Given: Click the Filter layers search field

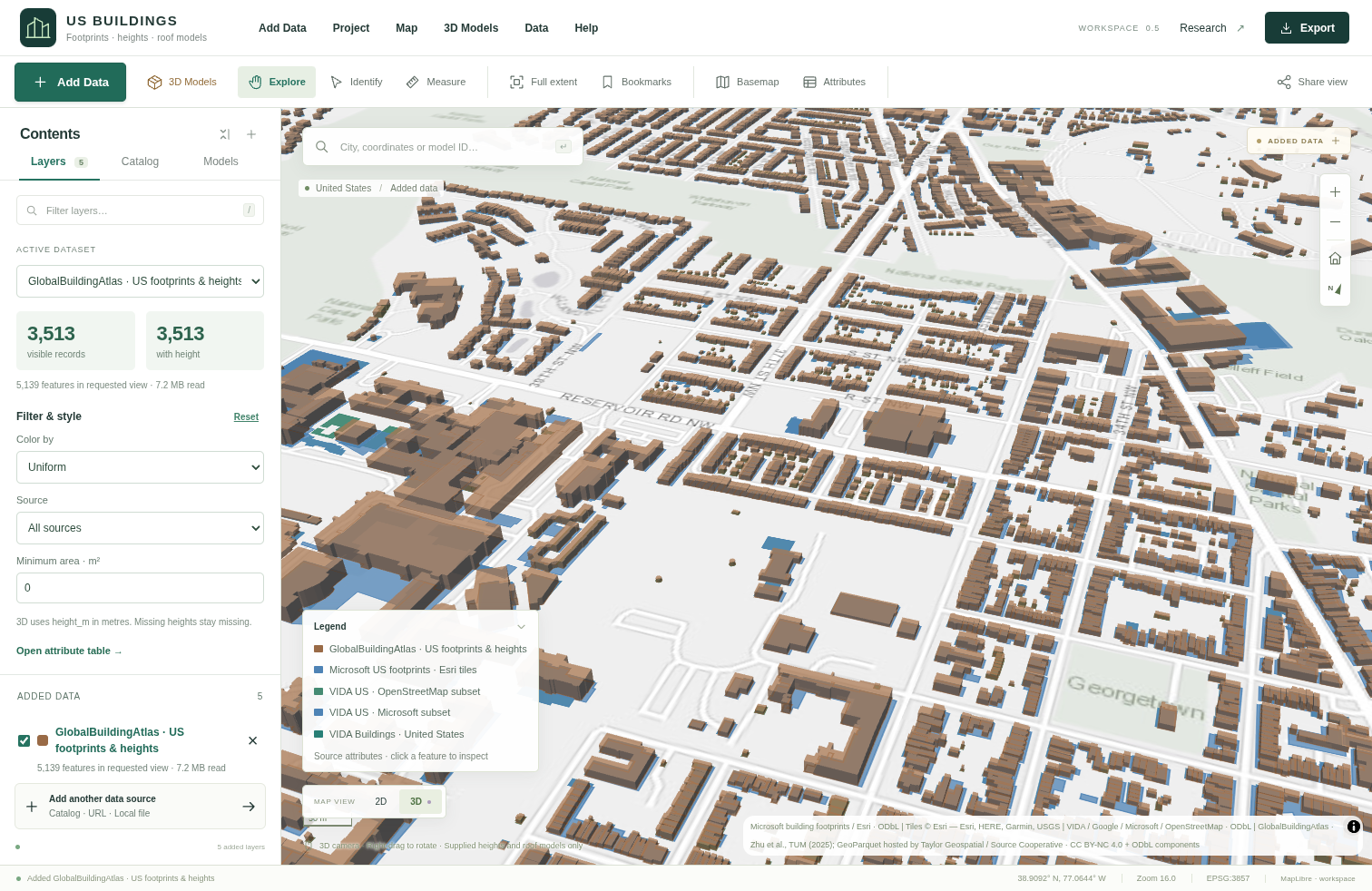Looking at the screenshot, I should coord(140,211).
